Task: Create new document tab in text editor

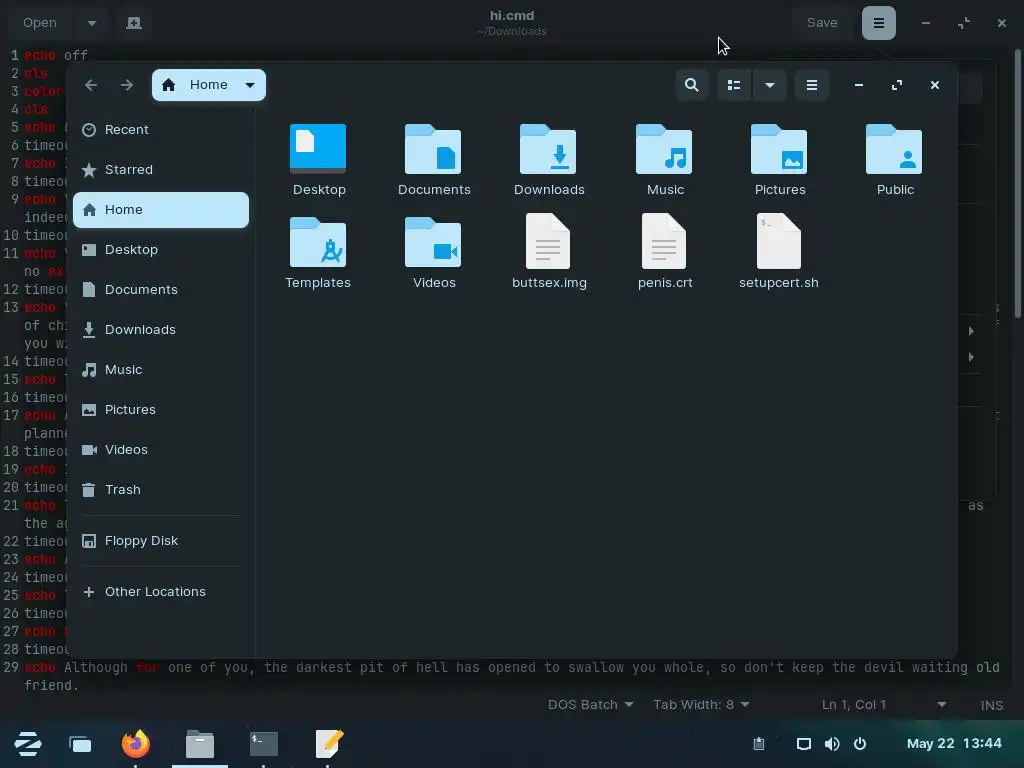Action: pyautogui.click(x=134, y=23)
